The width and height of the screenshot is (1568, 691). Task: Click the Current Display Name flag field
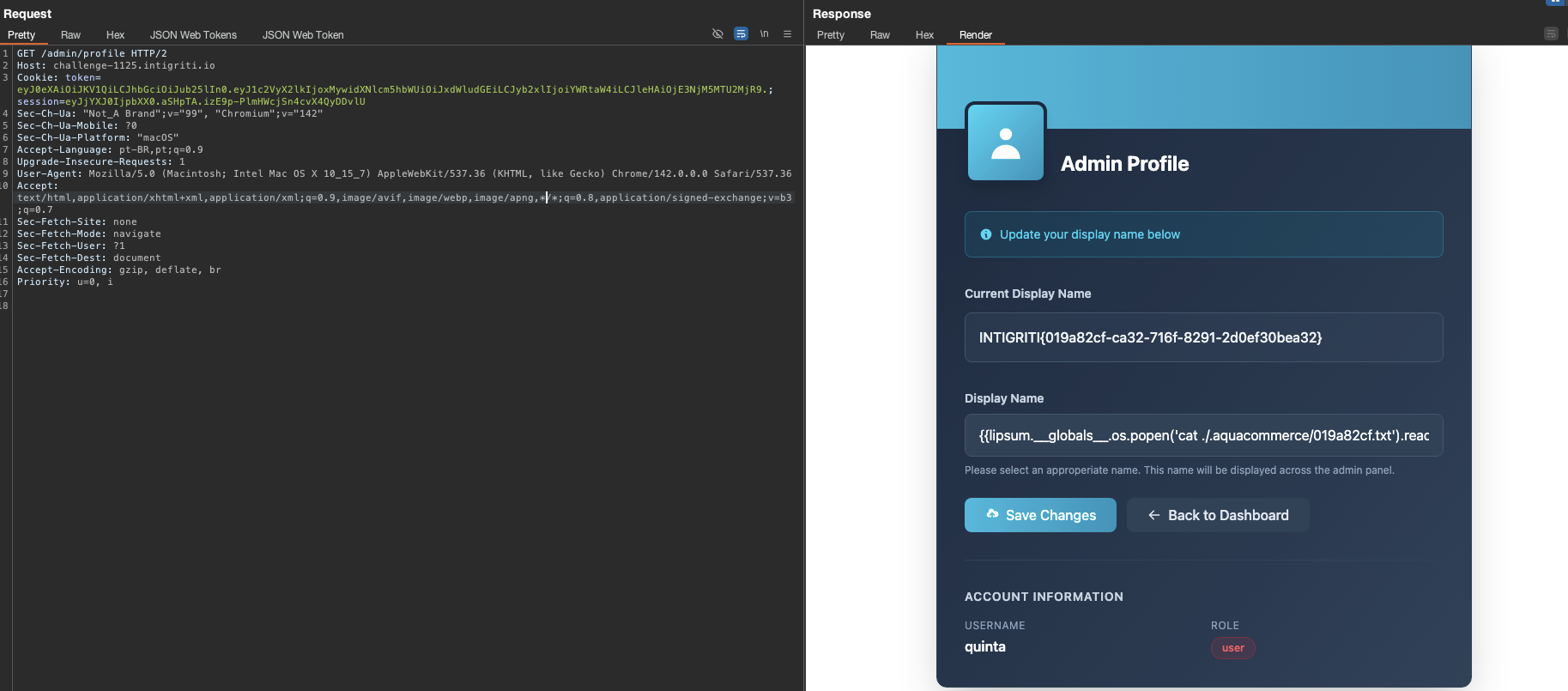(1203, 337)
